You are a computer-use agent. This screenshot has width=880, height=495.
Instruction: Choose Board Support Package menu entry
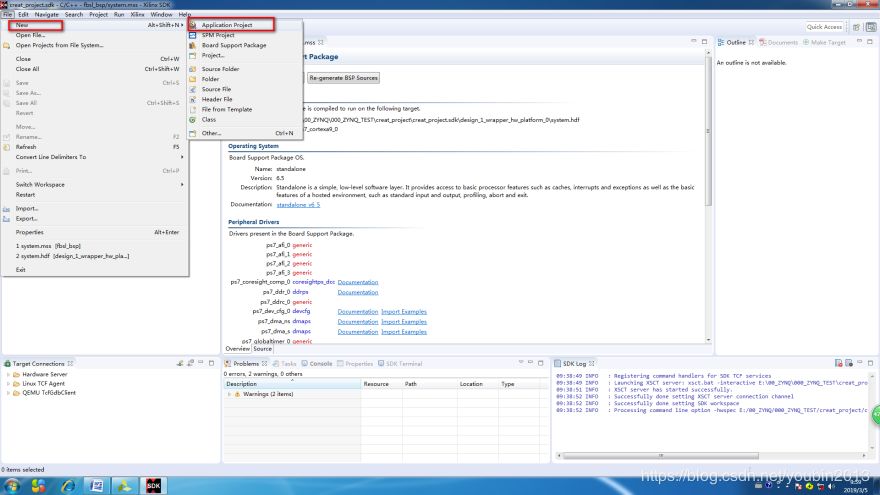[234, 45]
